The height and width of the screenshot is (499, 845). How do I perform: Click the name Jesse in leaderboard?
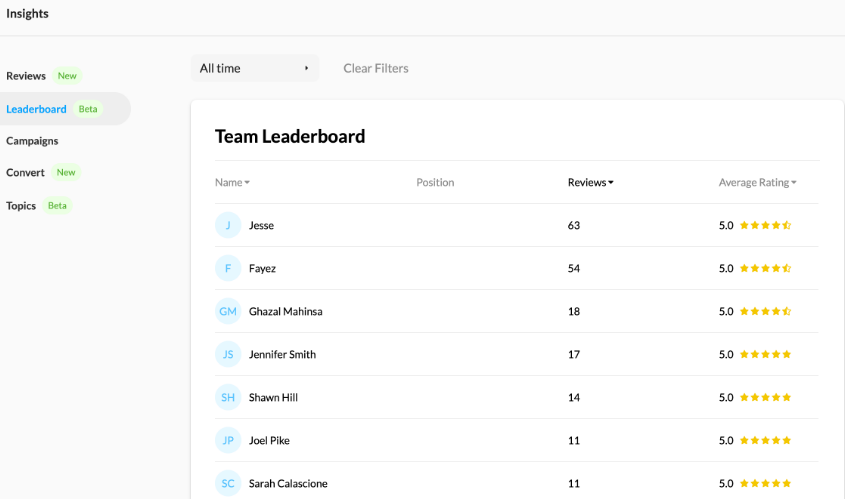click(x=261, y=225)
